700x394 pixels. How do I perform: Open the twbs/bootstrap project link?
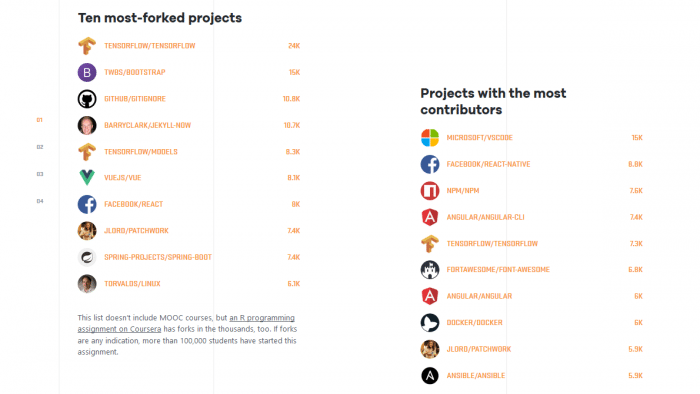click(x=135, y=72)
